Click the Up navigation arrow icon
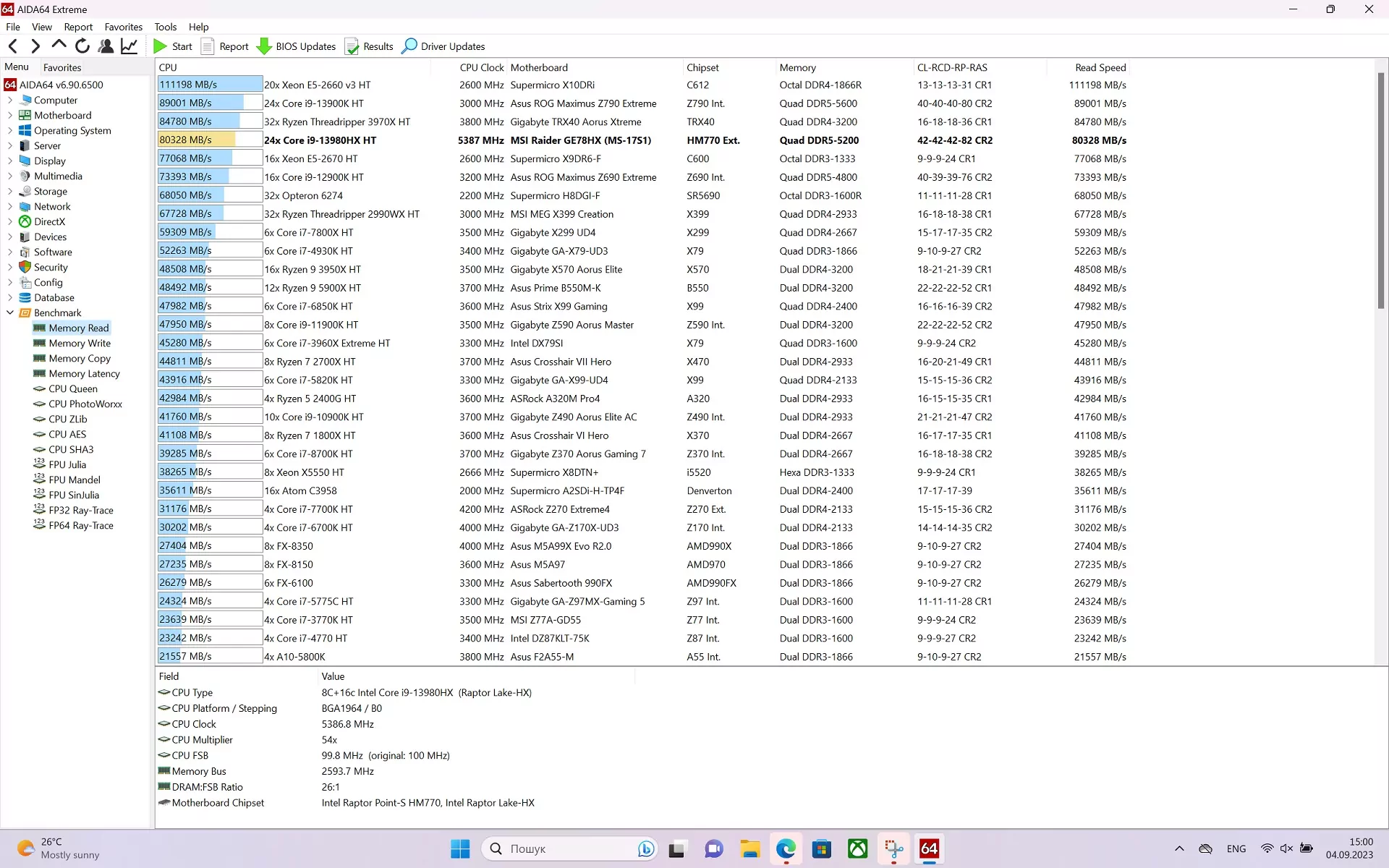Screen dimensions: 1389x868 tap(59, 45)
